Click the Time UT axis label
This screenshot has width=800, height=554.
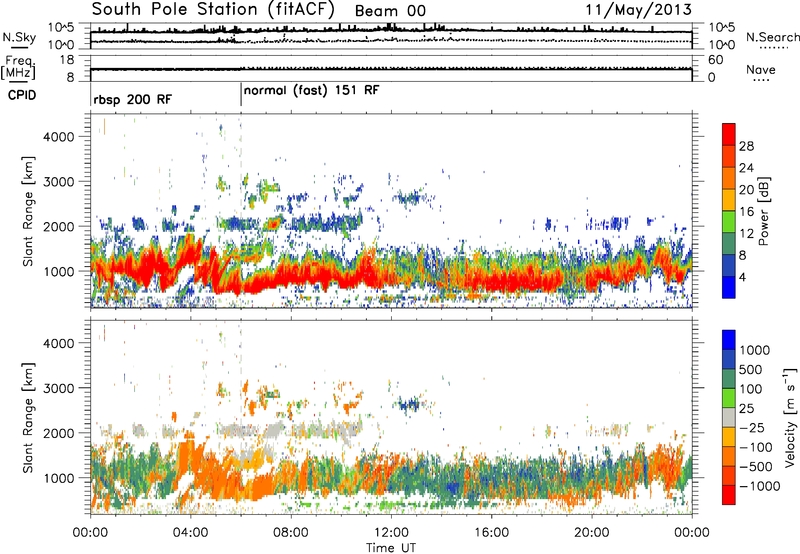pyautogui.click(x=391, y=548)
